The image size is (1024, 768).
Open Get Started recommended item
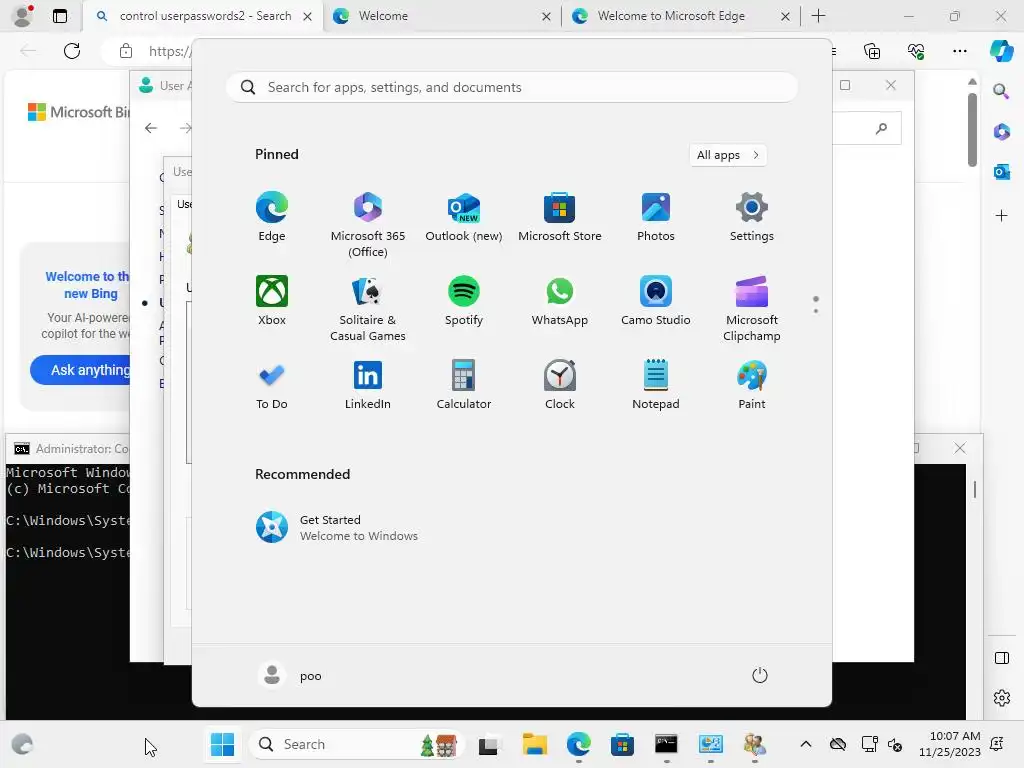[x=337, y=527]
